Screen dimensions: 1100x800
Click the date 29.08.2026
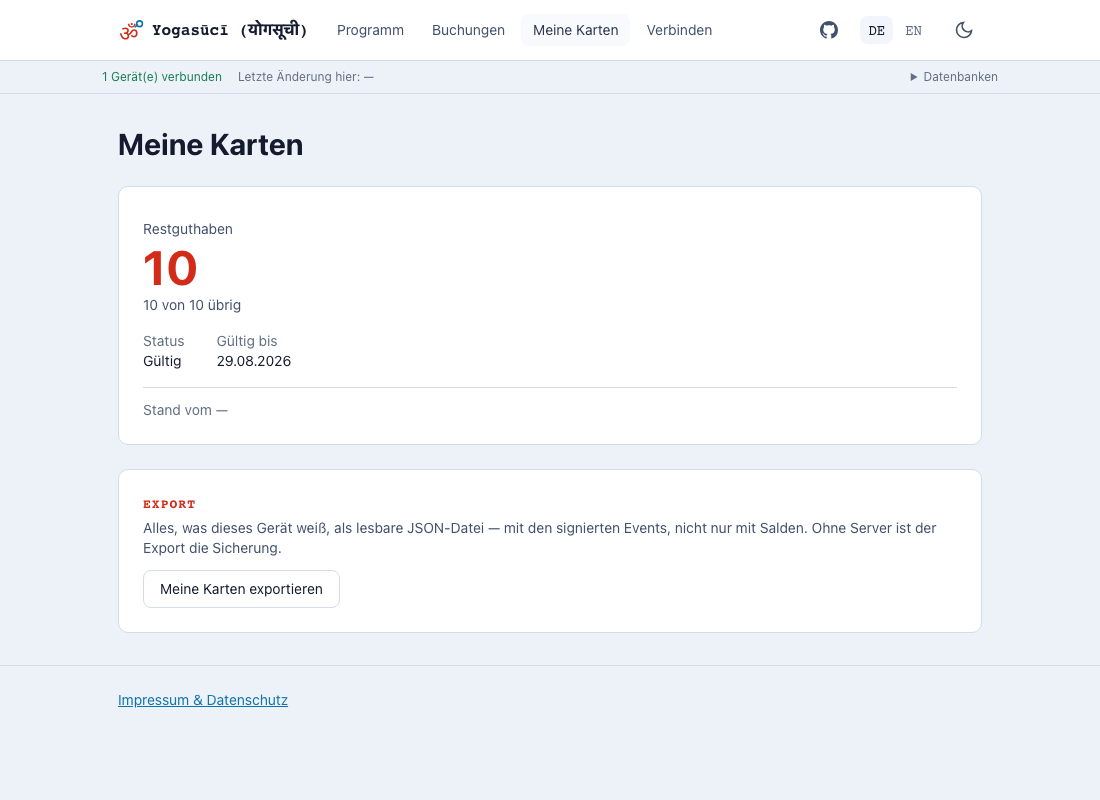[254, 361]
